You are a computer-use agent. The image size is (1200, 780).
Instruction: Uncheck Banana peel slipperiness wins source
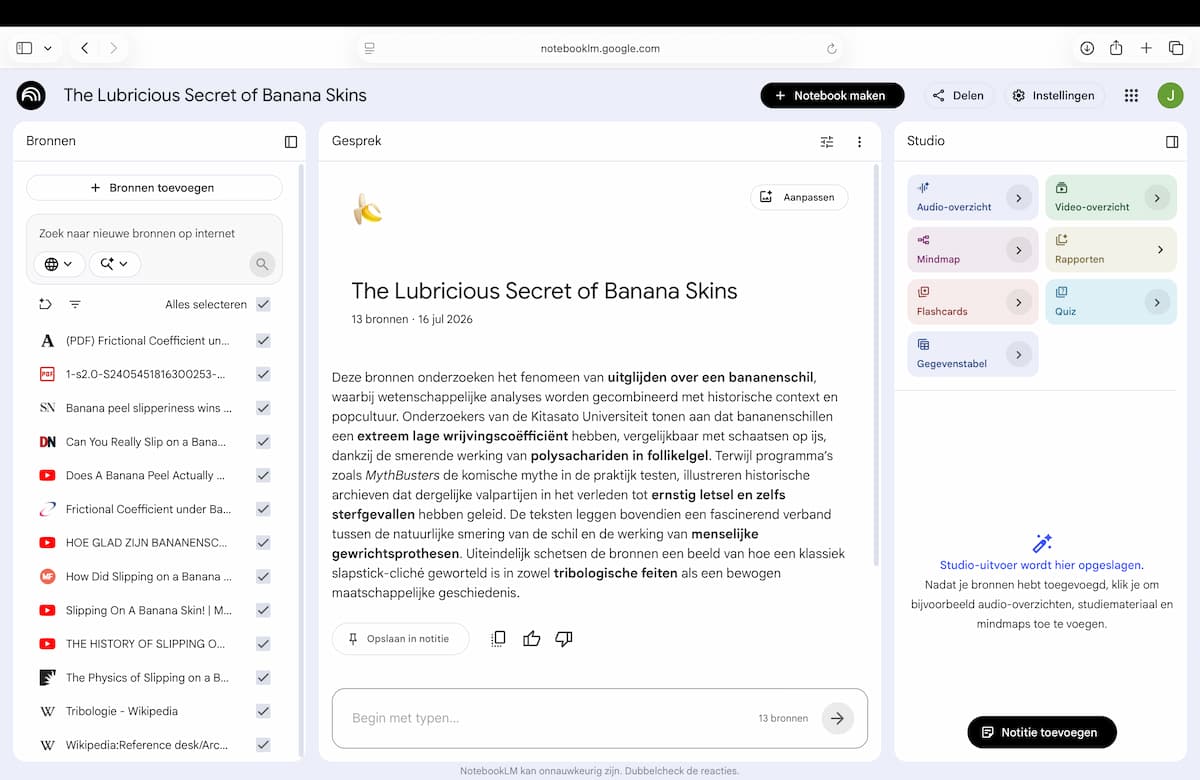(263, 408)
